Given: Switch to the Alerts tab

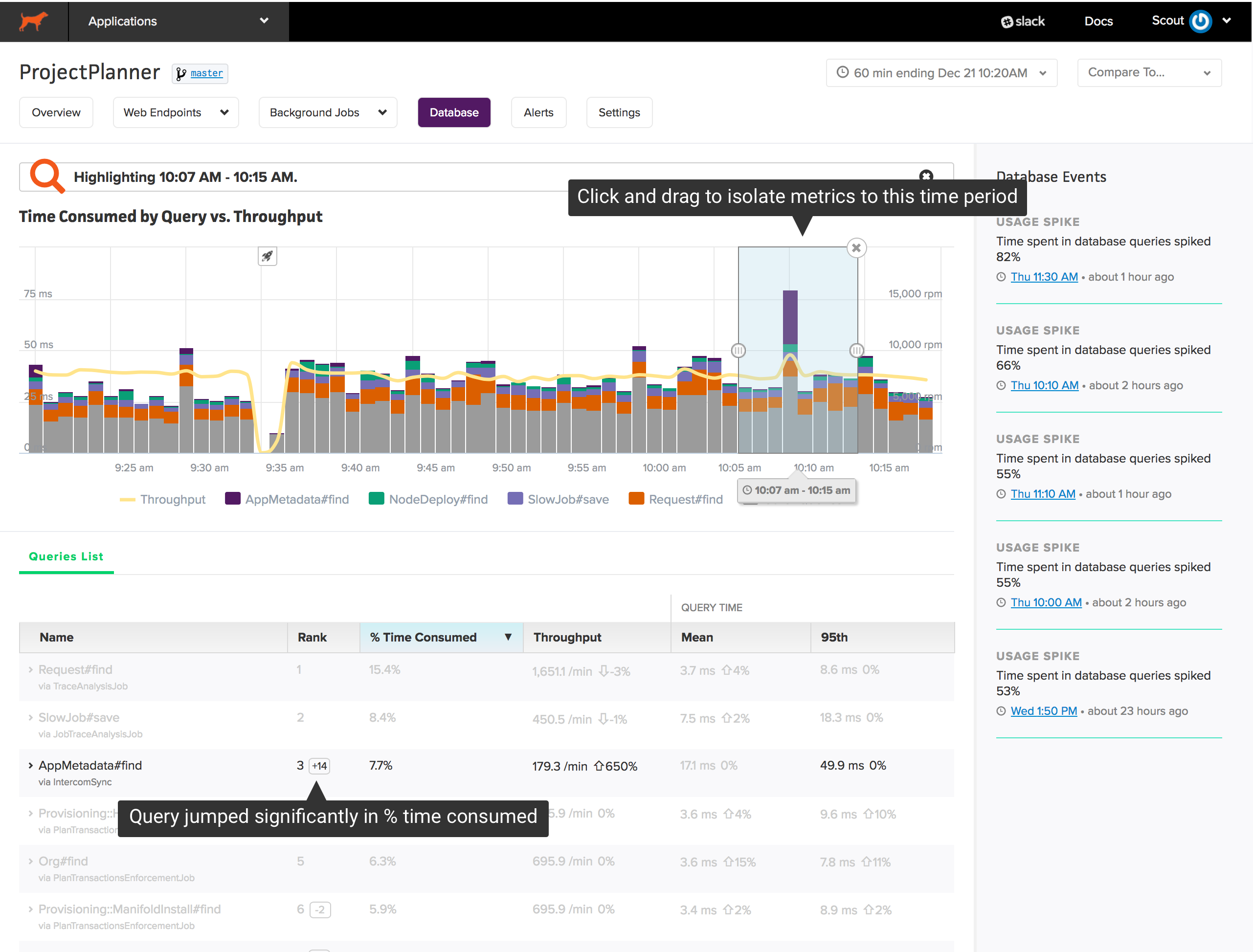Looking at the screenshot, I should point(538,112).
